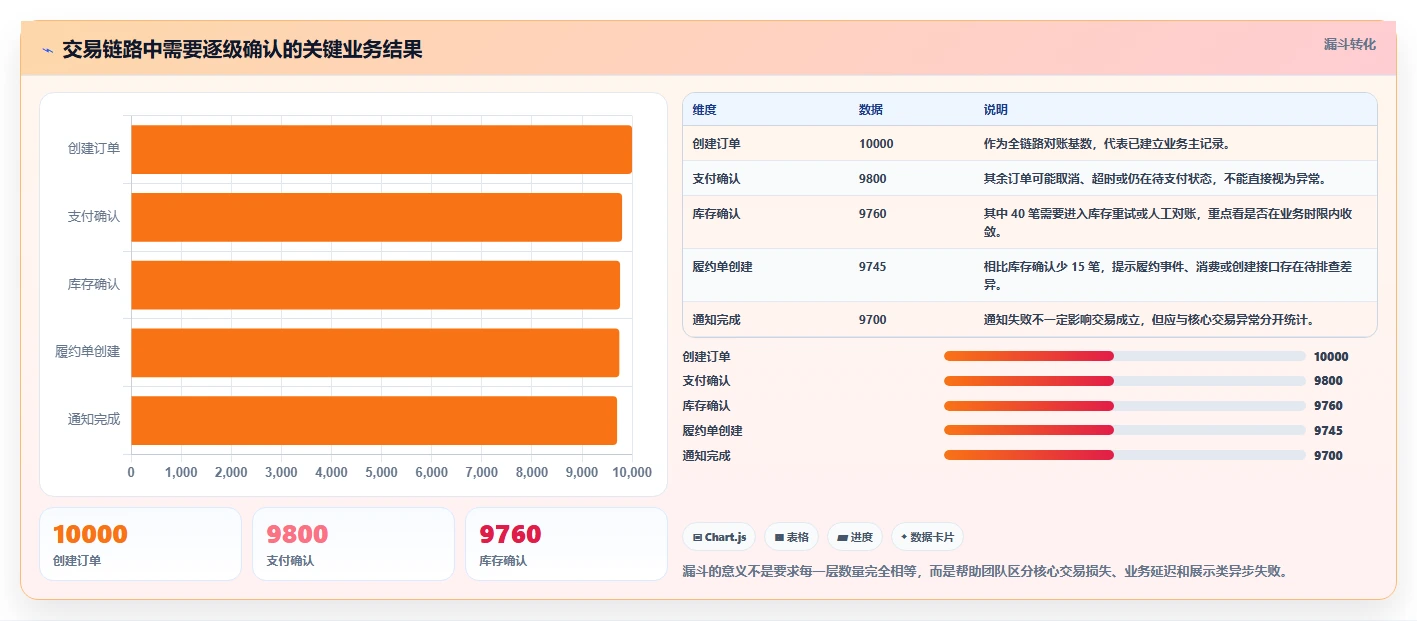Screen dimensions: 1417x621
Task: Click the 9800 支付确认 data card
Action: (353, 544)
